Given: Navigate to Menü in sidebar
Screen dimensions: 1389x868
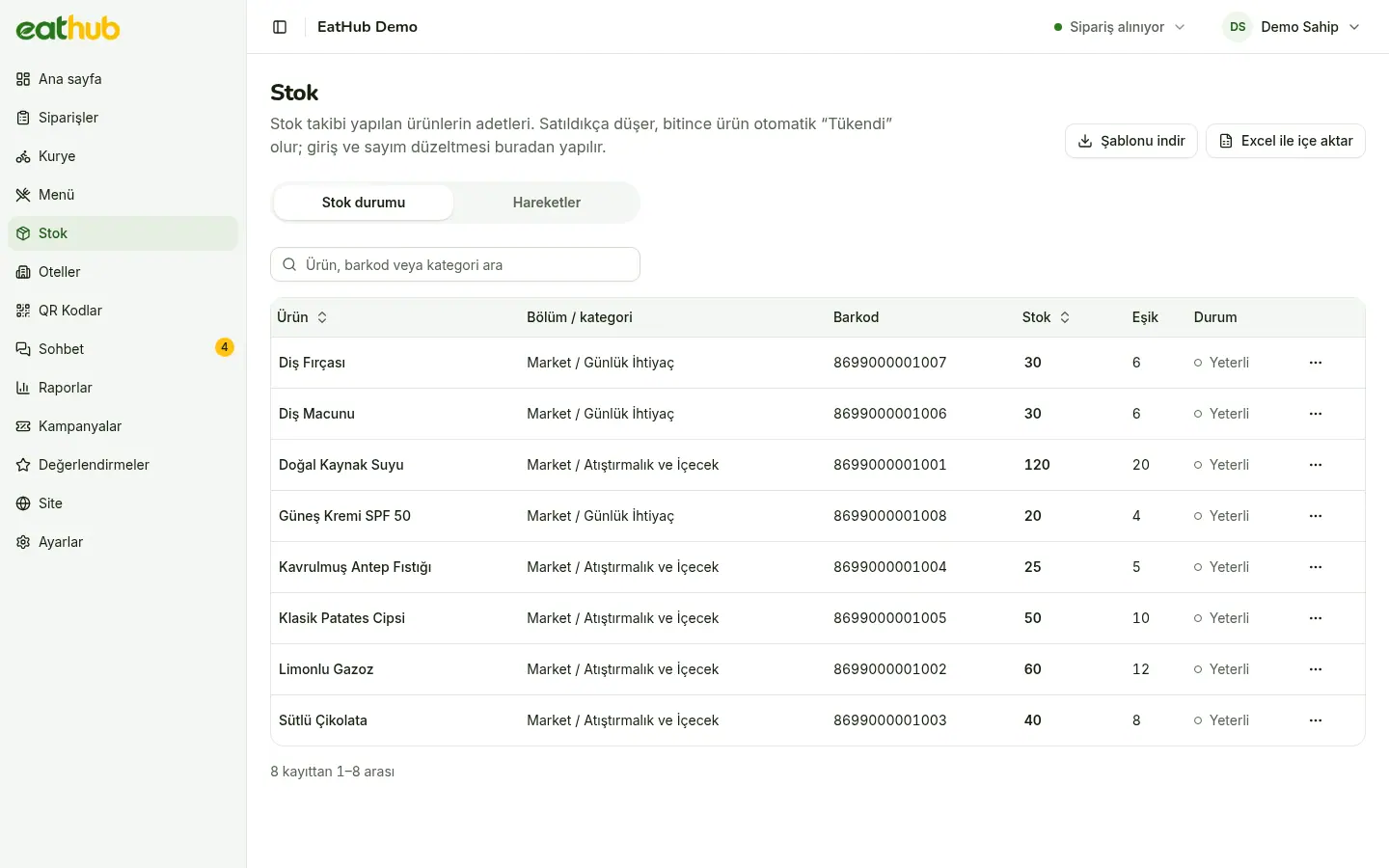Looking at the screenshot, I should (x=123, y=195).
